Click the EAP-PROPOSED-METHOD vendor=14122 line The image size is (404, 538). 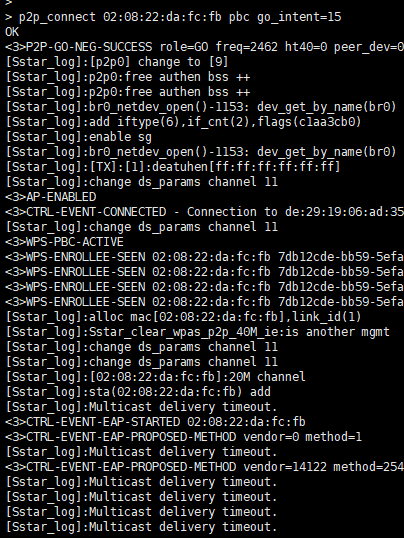point(205,467)
